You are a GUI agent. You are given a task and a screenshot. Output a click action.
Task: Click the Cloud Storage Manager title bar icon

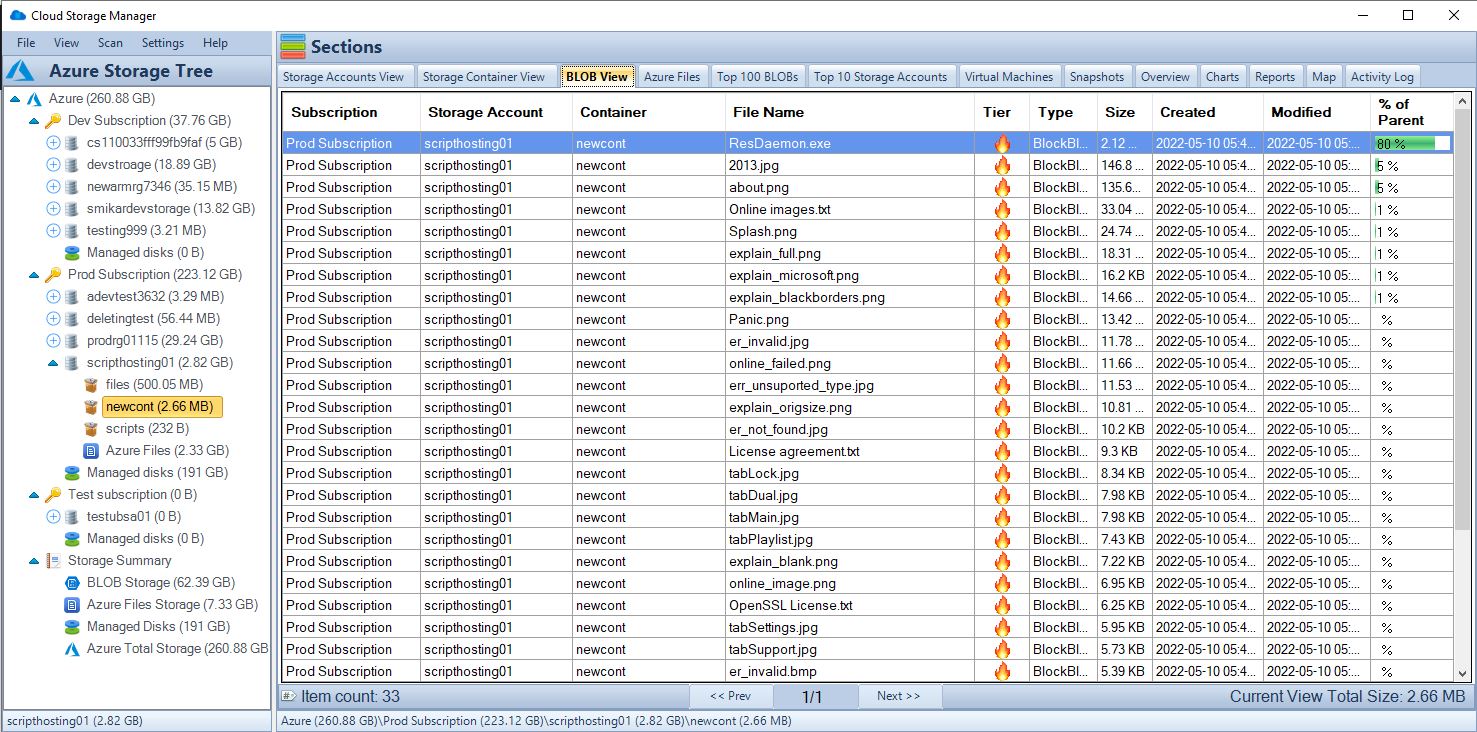(17, 15)
